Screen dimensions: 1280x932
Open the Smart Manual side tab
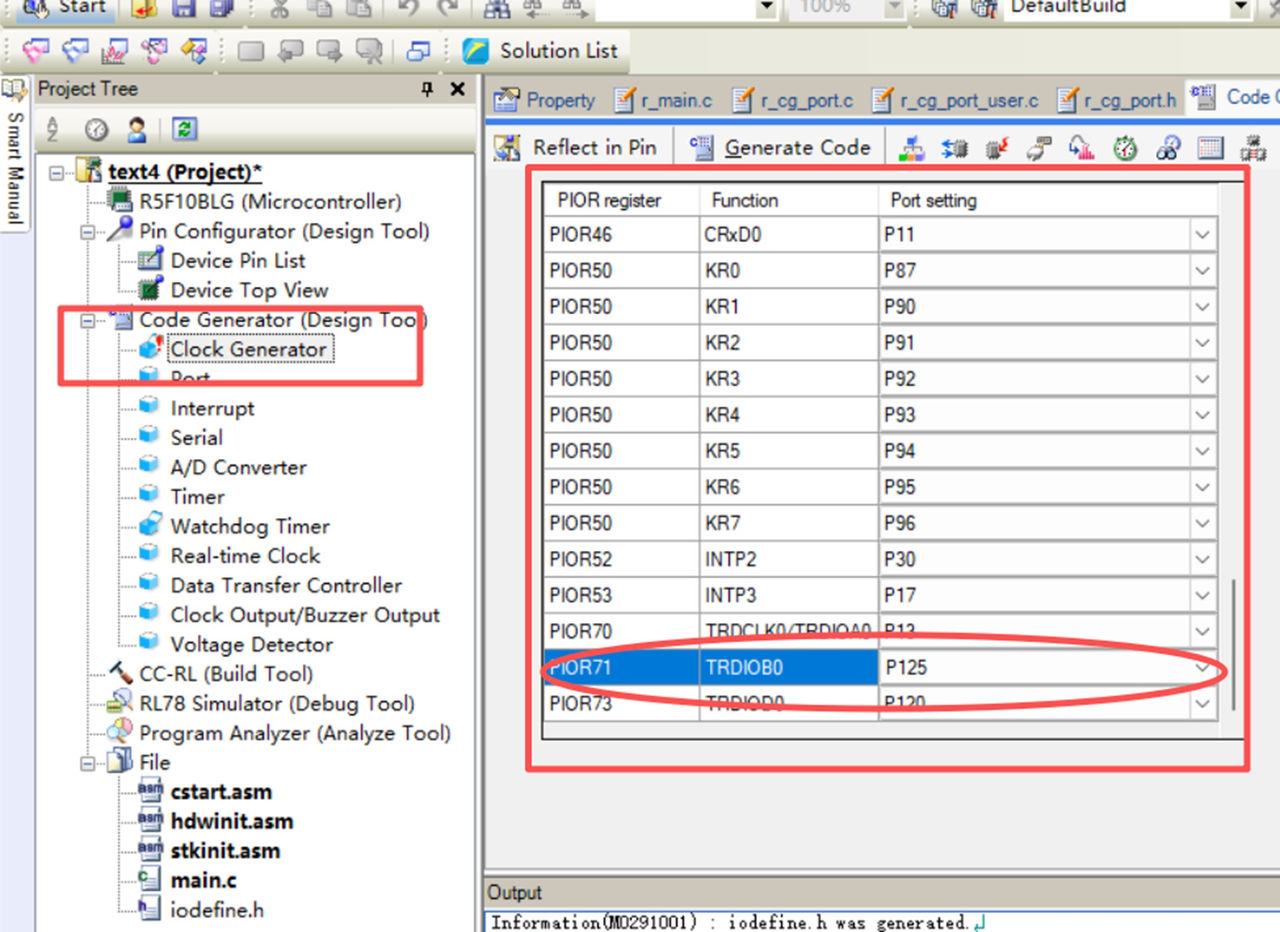pyautogui.click(x=14, y=154)
